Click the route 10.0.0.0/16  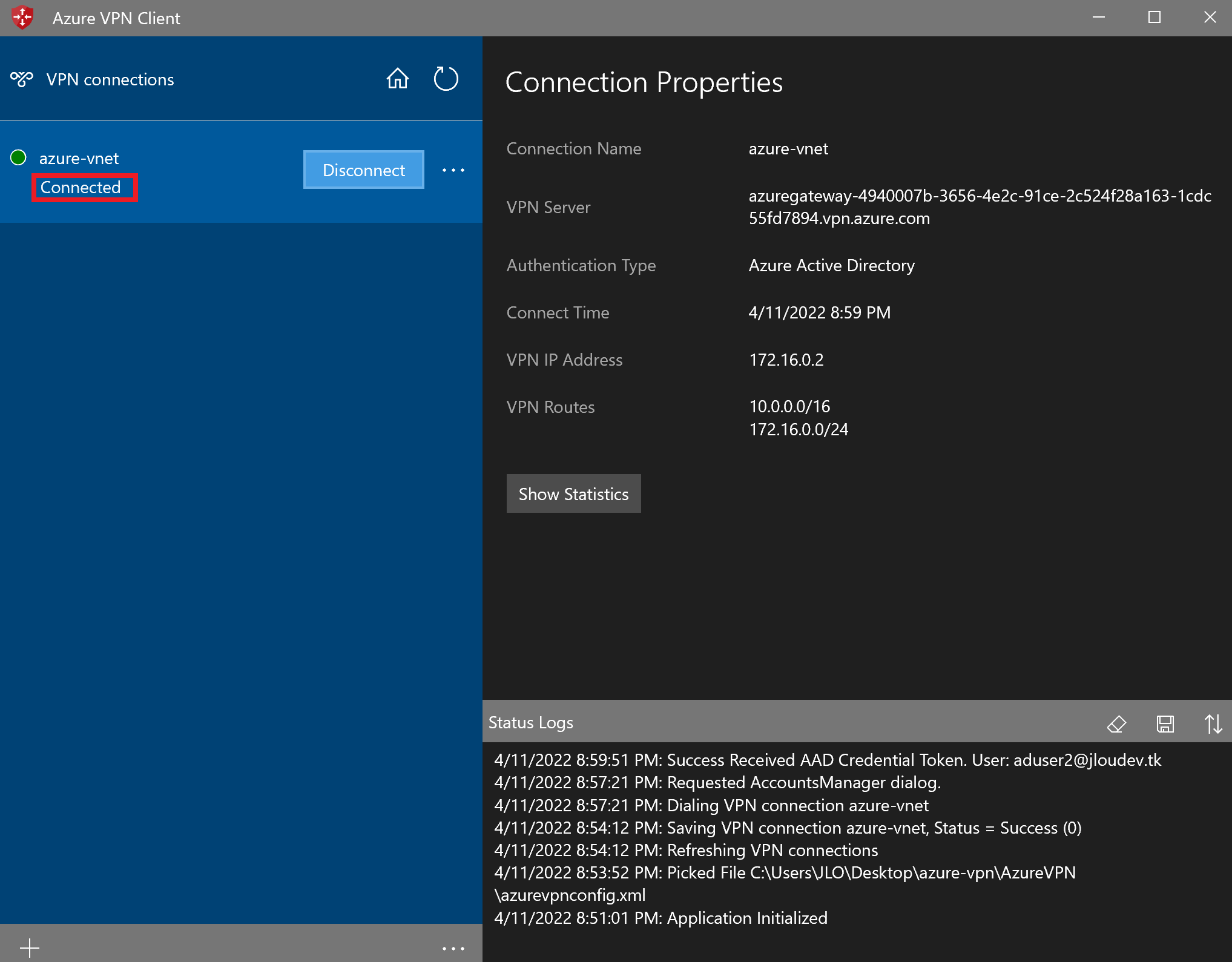click(789, 406)
